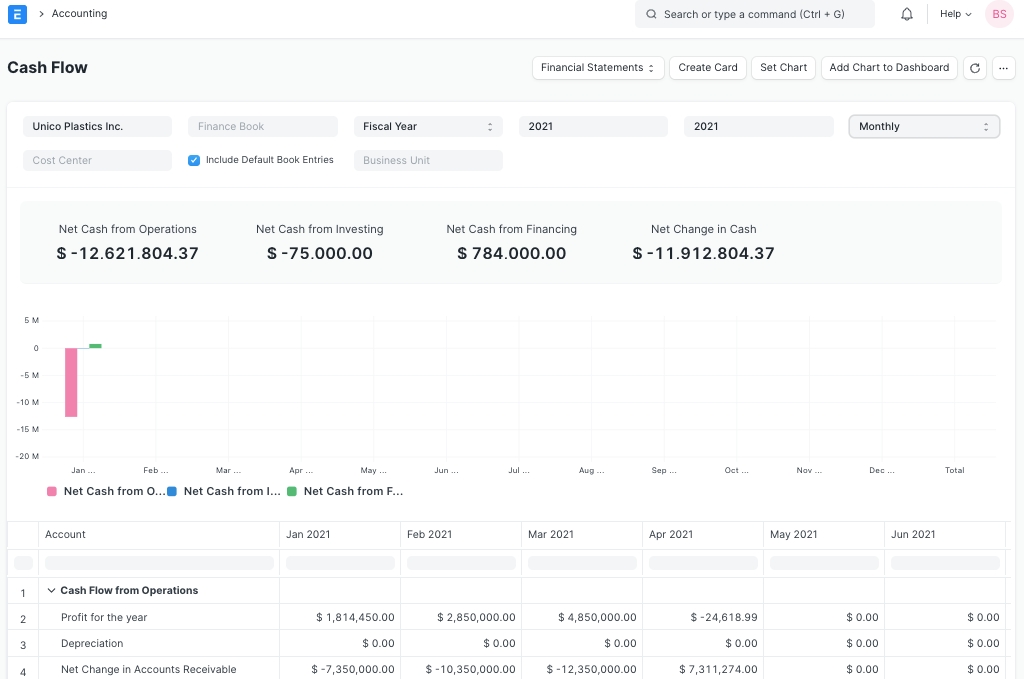Collapse the Cash Flow from Operations row
Image resolution: width=1024 pixels, height=679 pixels.
click(52, 591)
